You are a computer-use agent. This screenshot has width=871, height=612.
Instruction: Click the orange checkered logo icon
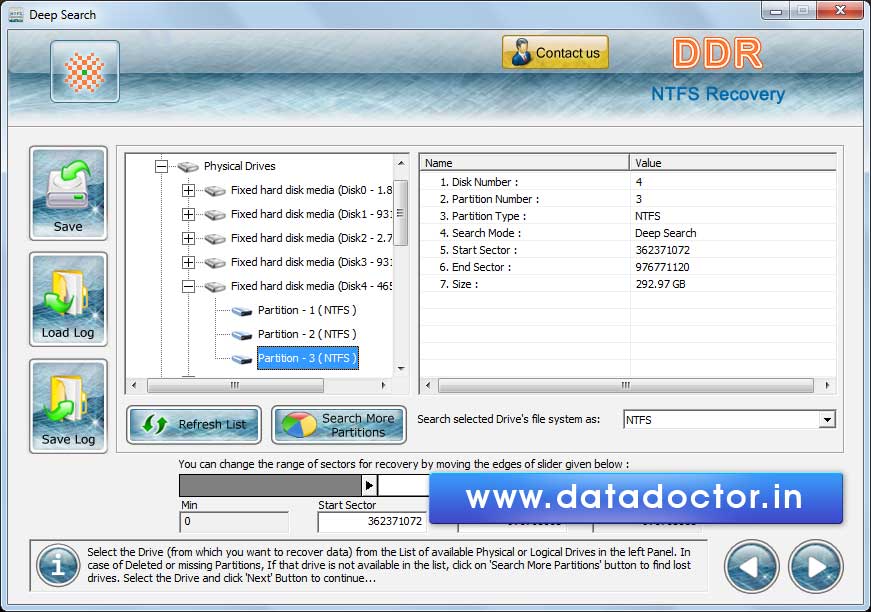coord(84,72)
